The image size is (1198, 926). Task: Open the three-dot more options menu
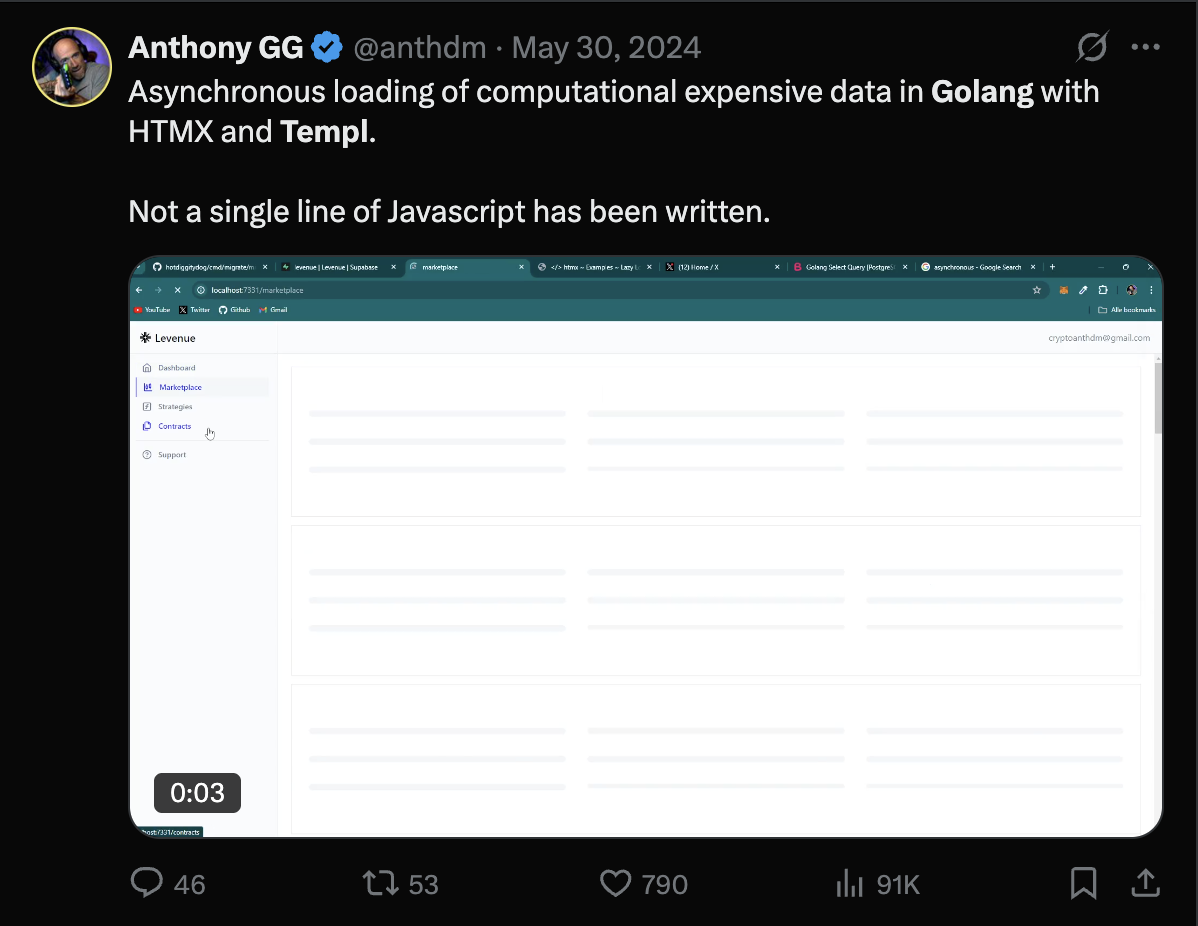1145,47
